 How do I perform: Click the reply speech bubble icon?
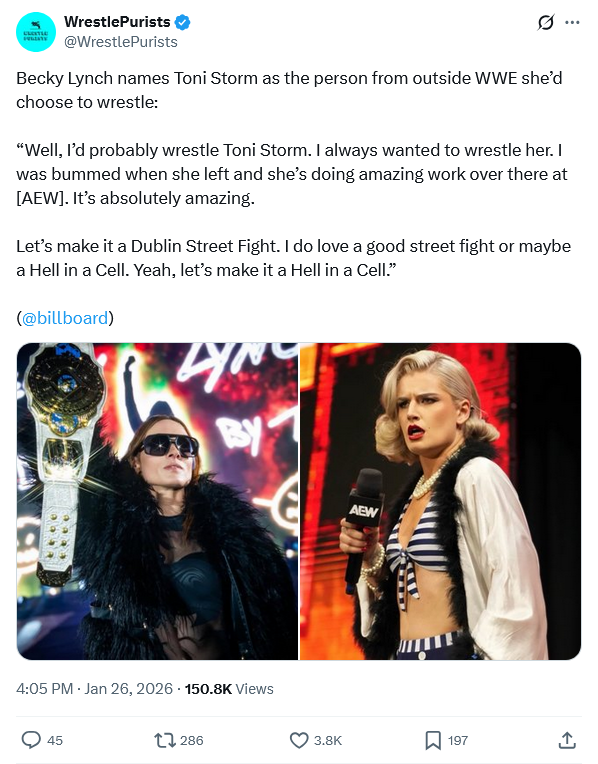(31, 740)
